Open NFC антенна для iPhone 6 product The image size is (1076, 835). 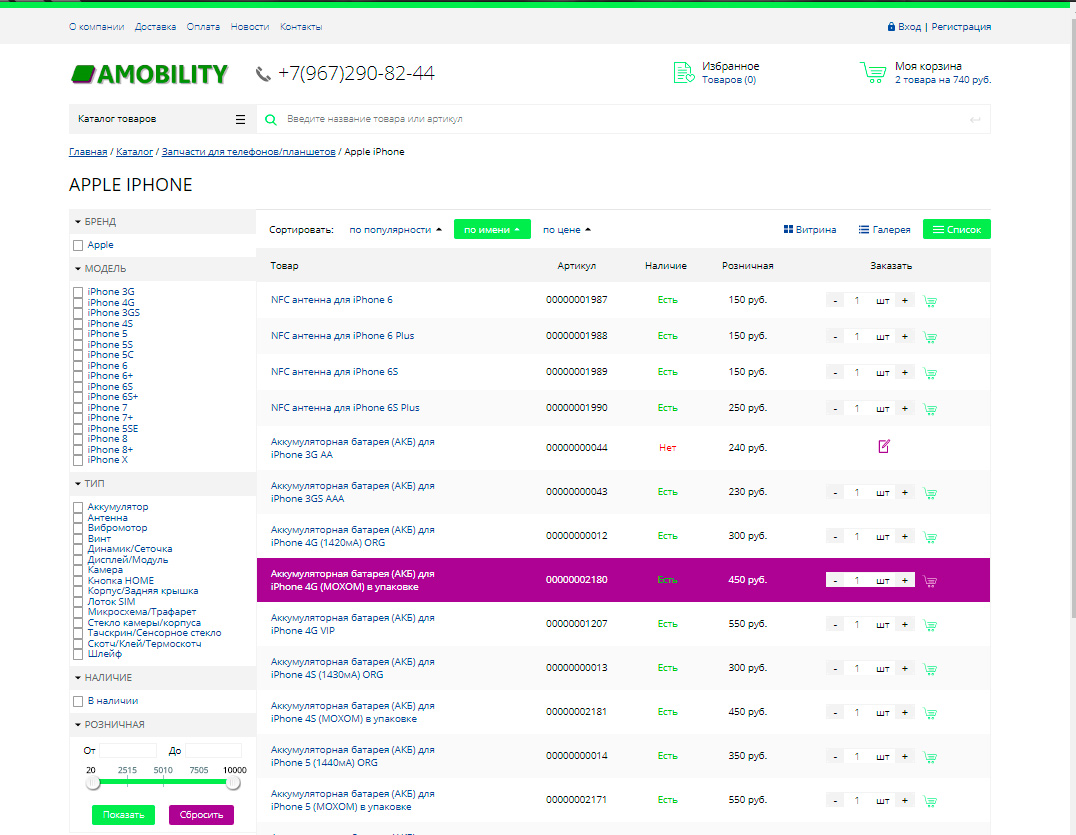pos(331,300)
